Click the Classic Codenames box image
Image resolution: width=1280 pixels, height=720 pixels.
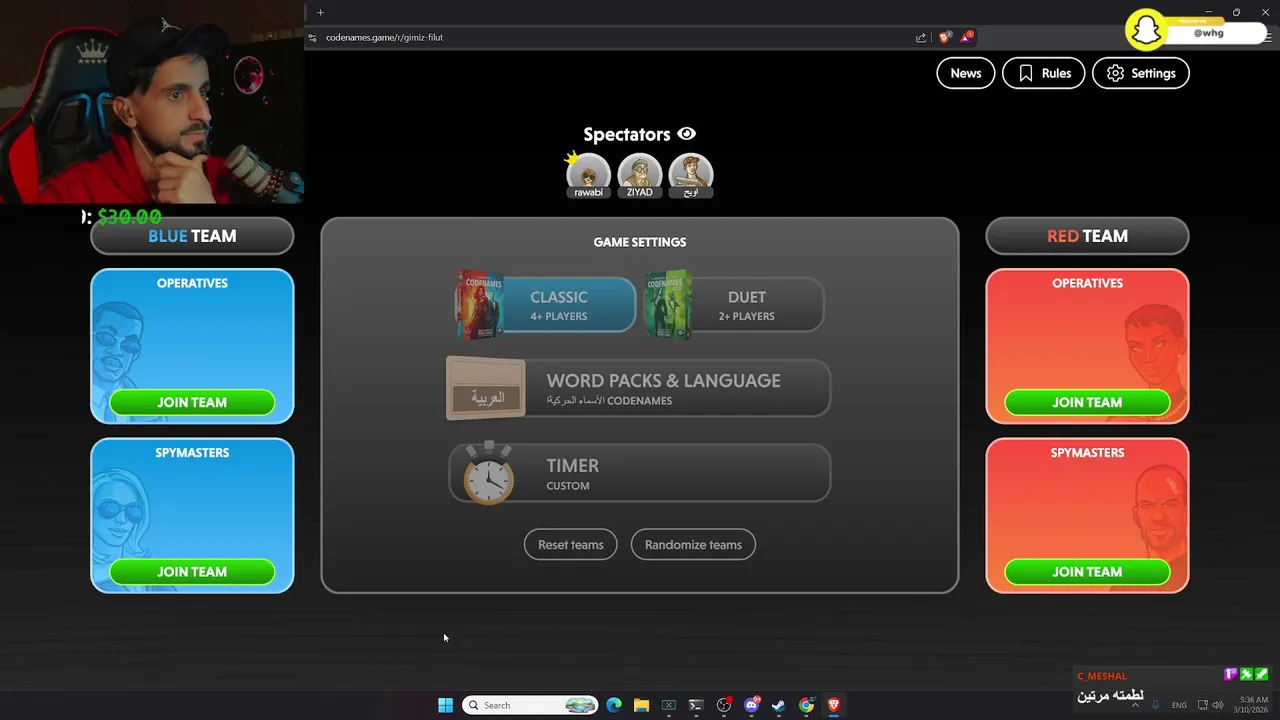pyautogui.click(x=480, y=305)
